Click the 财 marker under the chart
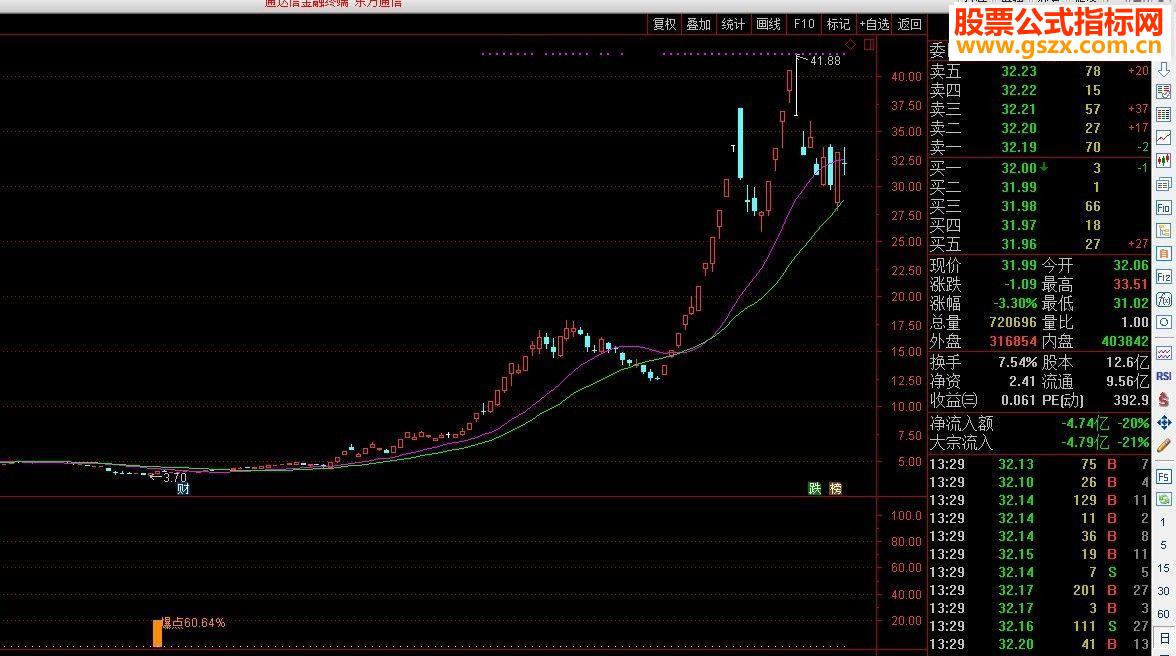This screenshot has height=656, width=1176. click(183, 489)
